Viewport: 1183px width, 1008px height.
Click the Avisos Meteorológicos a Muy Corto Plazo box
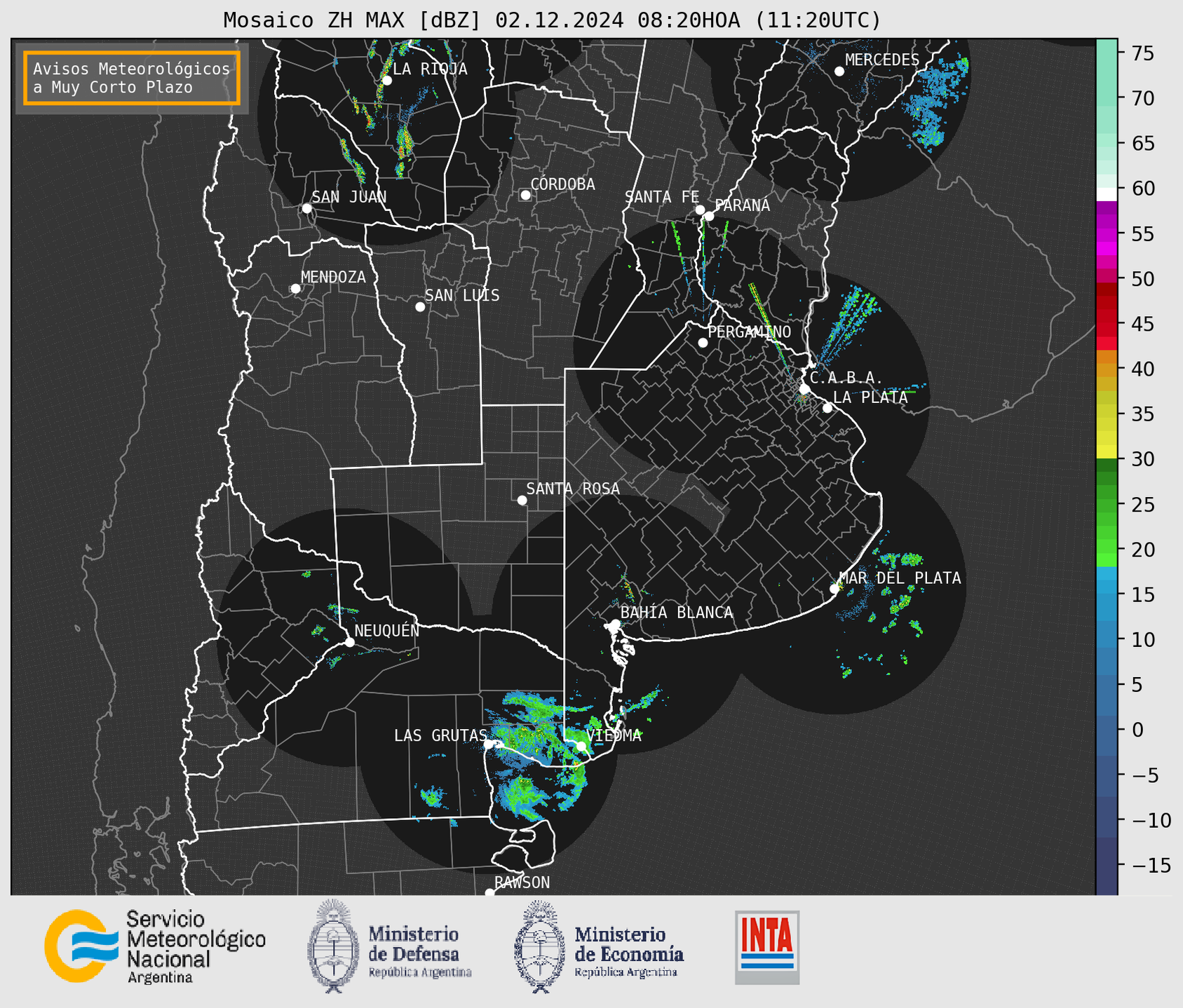pos(132,78)
